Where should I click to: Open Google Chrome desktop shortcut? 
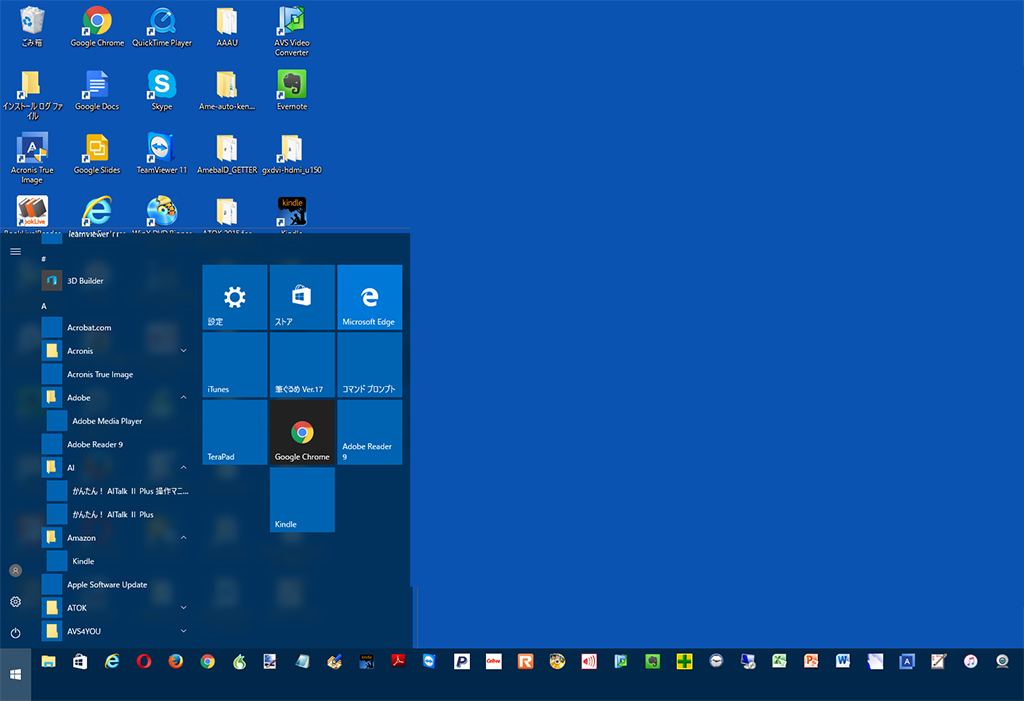pos(97,26)
